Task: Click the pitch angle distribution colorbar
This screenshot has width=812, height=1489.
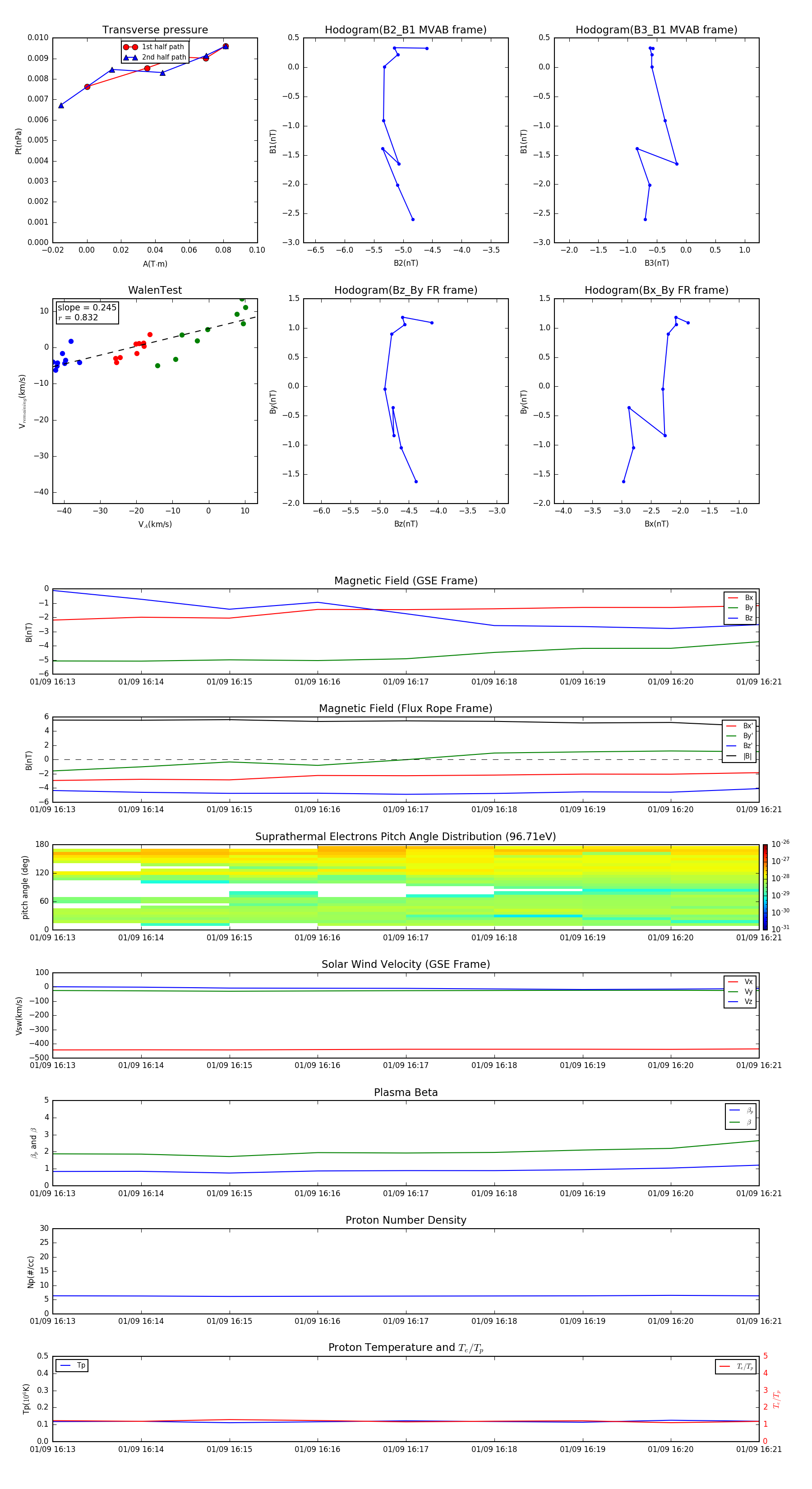Action: (x=765, y=887)
